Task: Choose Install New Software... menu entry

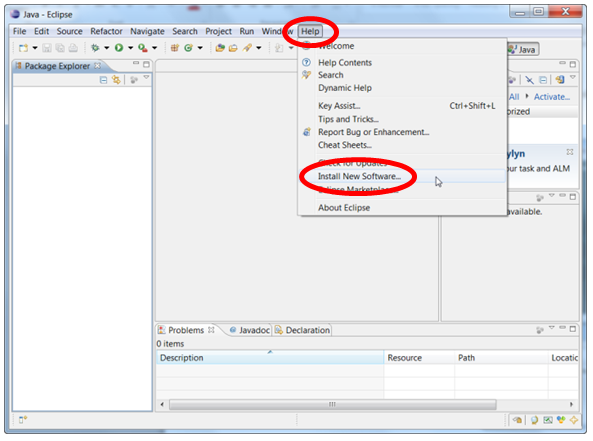Action: click(x=402, y=176)
